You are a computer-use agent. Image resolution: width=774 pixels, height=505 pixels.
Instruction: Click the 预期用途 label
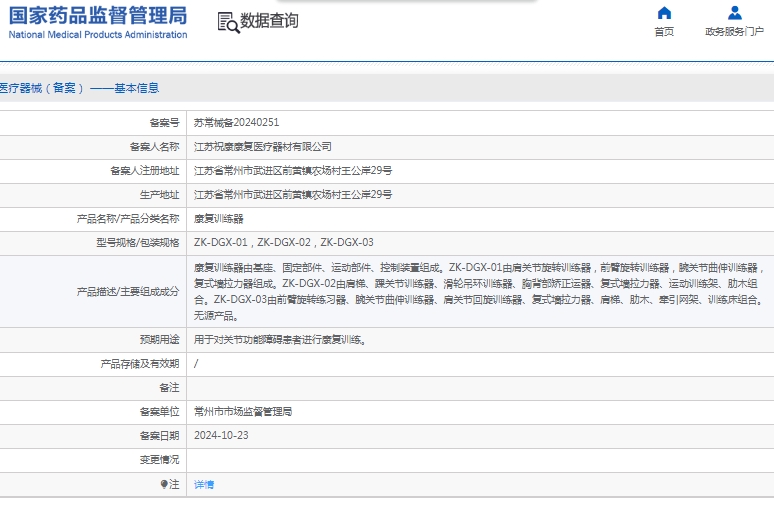(x=159, y=340)
